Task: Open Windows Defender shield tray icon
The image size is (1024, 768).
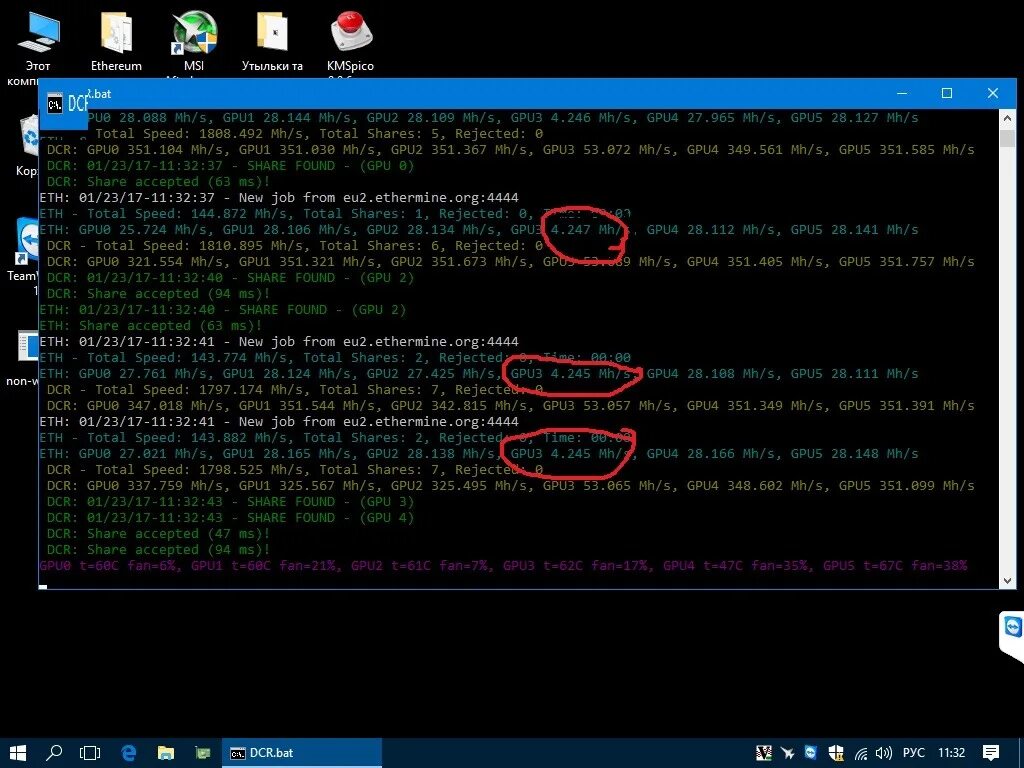Action: tap(836, 753)
